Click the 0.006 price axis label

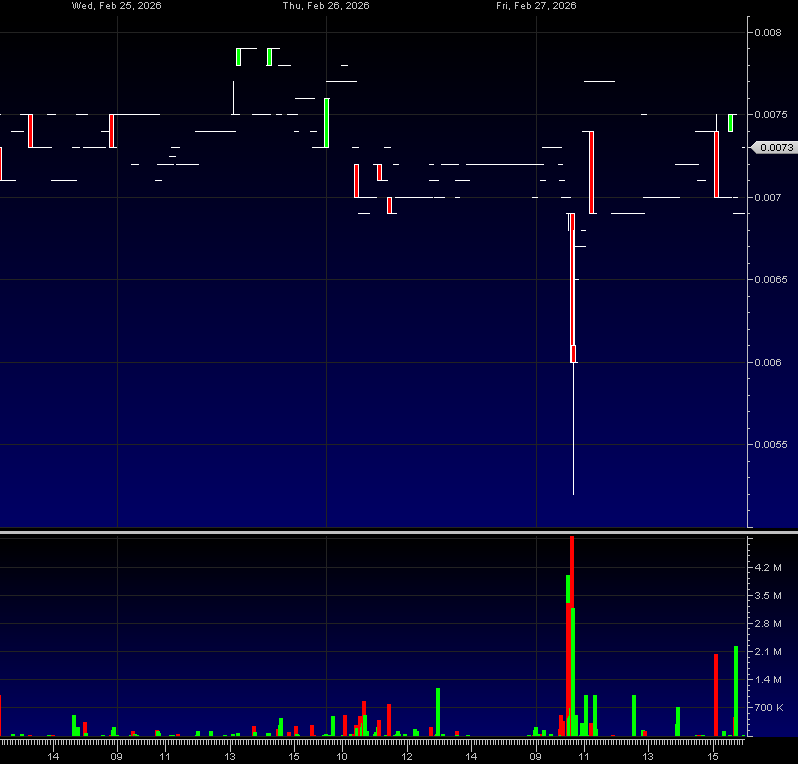tap(768, 362)
